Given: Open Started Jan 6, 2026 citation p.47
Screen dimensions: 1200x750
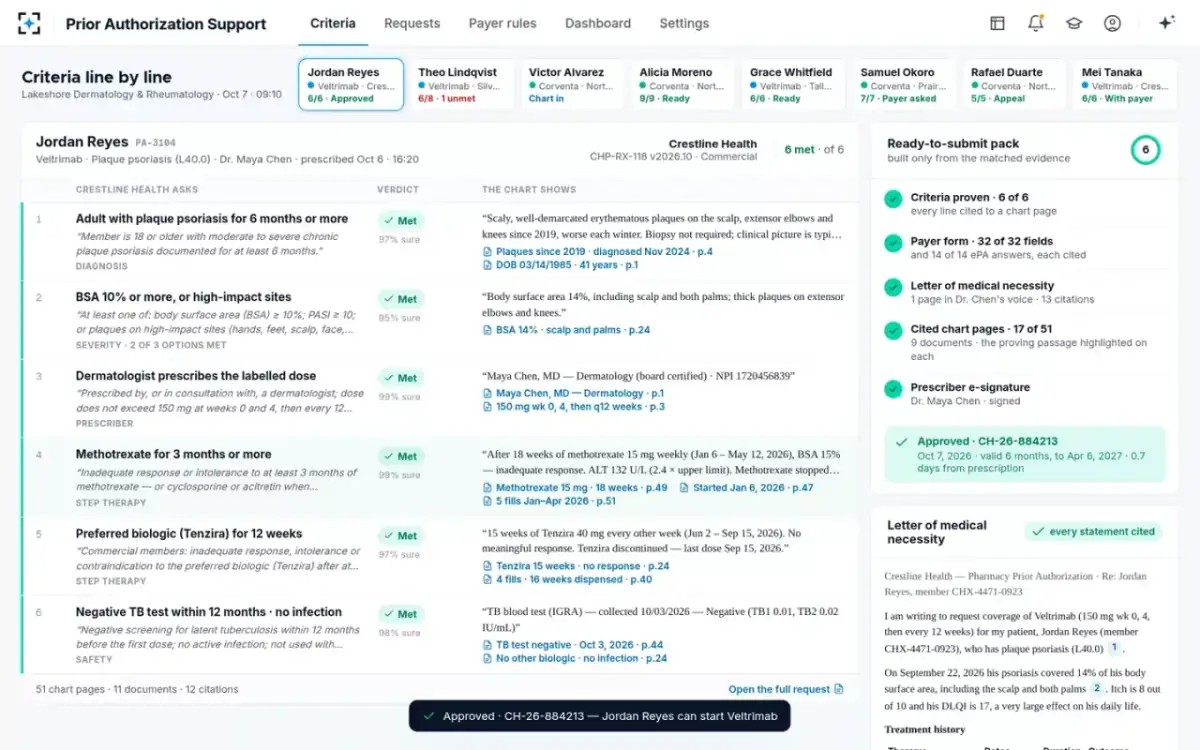Looking at the screenshot, I should click(x=746, y=488).
